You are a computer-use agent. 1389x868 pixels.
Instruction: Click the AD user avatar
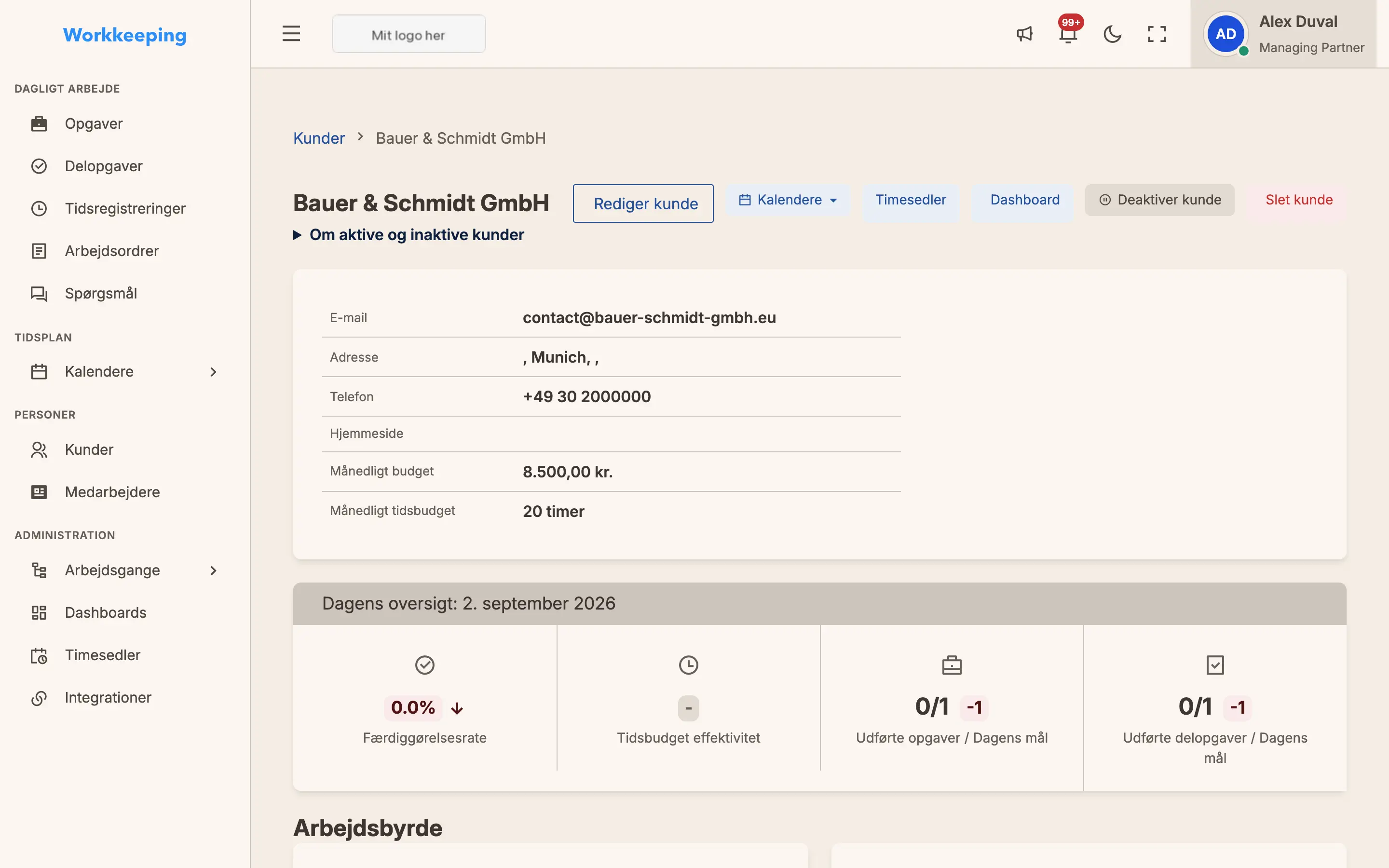click(x=1226, y=34)
